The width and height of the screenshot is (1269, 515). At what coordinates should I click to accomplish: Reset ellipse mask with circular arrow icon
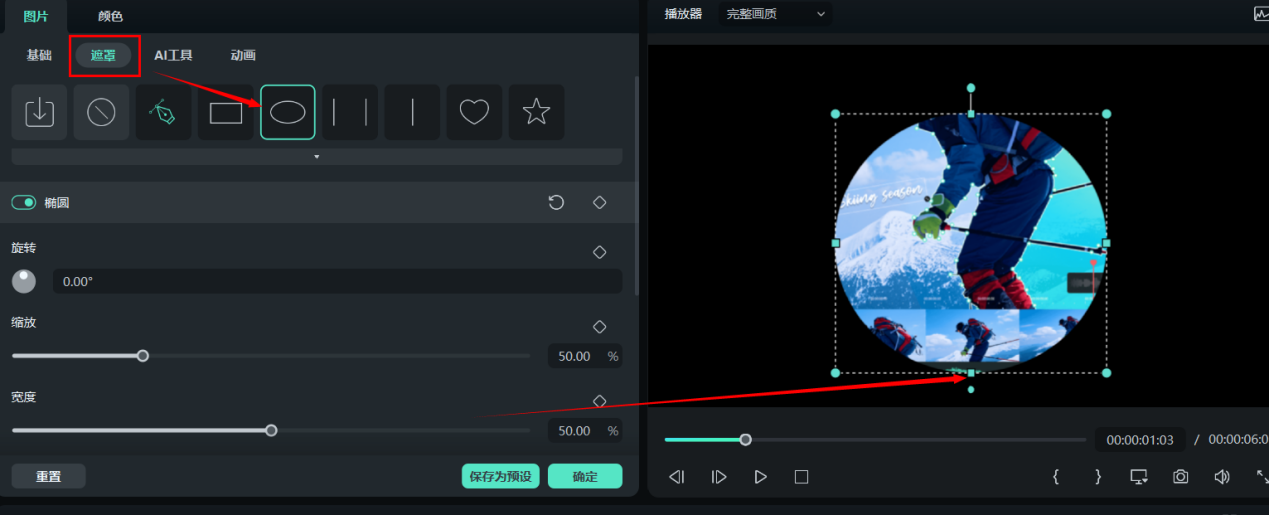[x=556, y=203]
